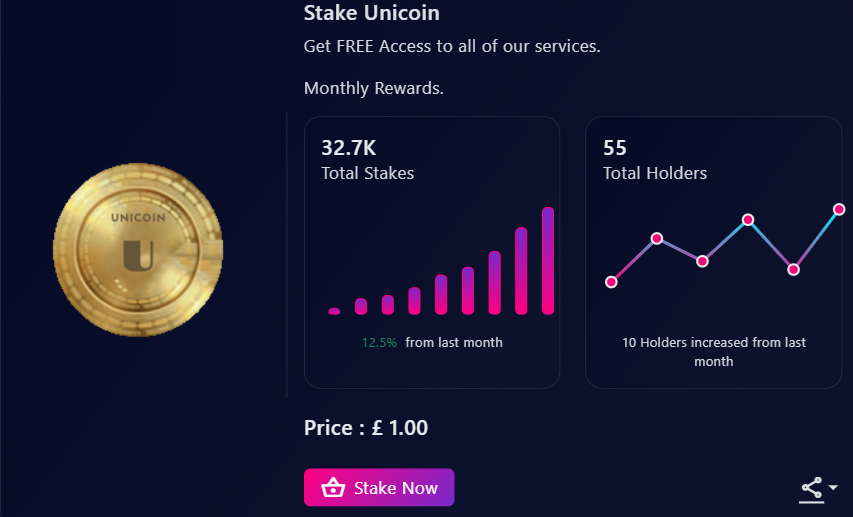Click the basket icon on Stake Now
This screenshot has width=853, height=517.
coord(333,488)
